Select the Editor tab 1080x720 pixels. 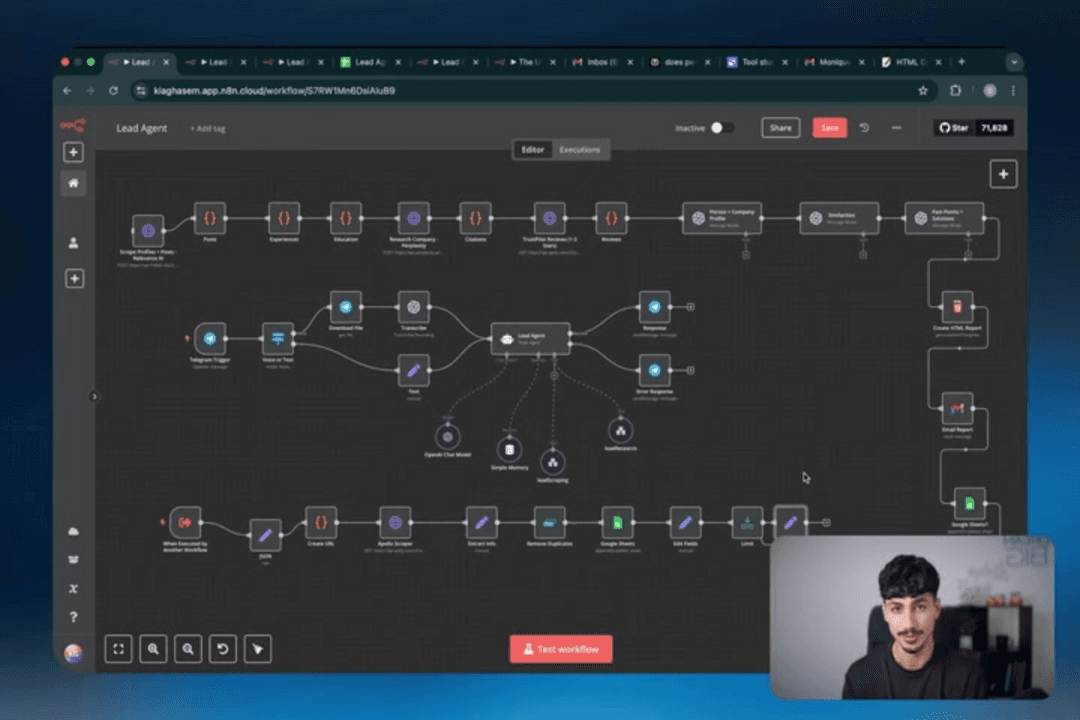[532, 149]
